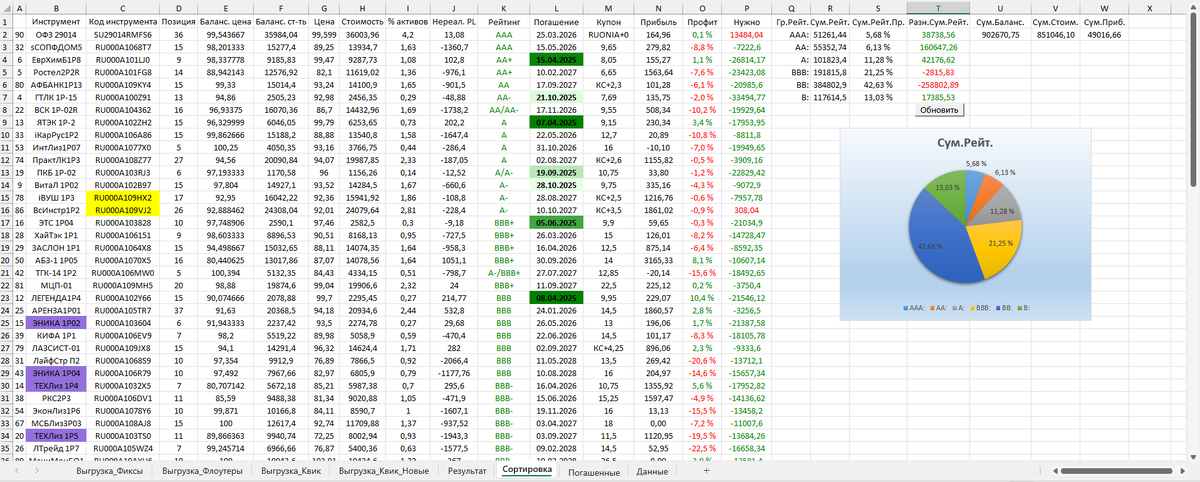The width and height of the screenshot is (1200, 482).
Task: Open the Погашенные sheet tab
Action: pyautogui.click(x=594, y=470)
